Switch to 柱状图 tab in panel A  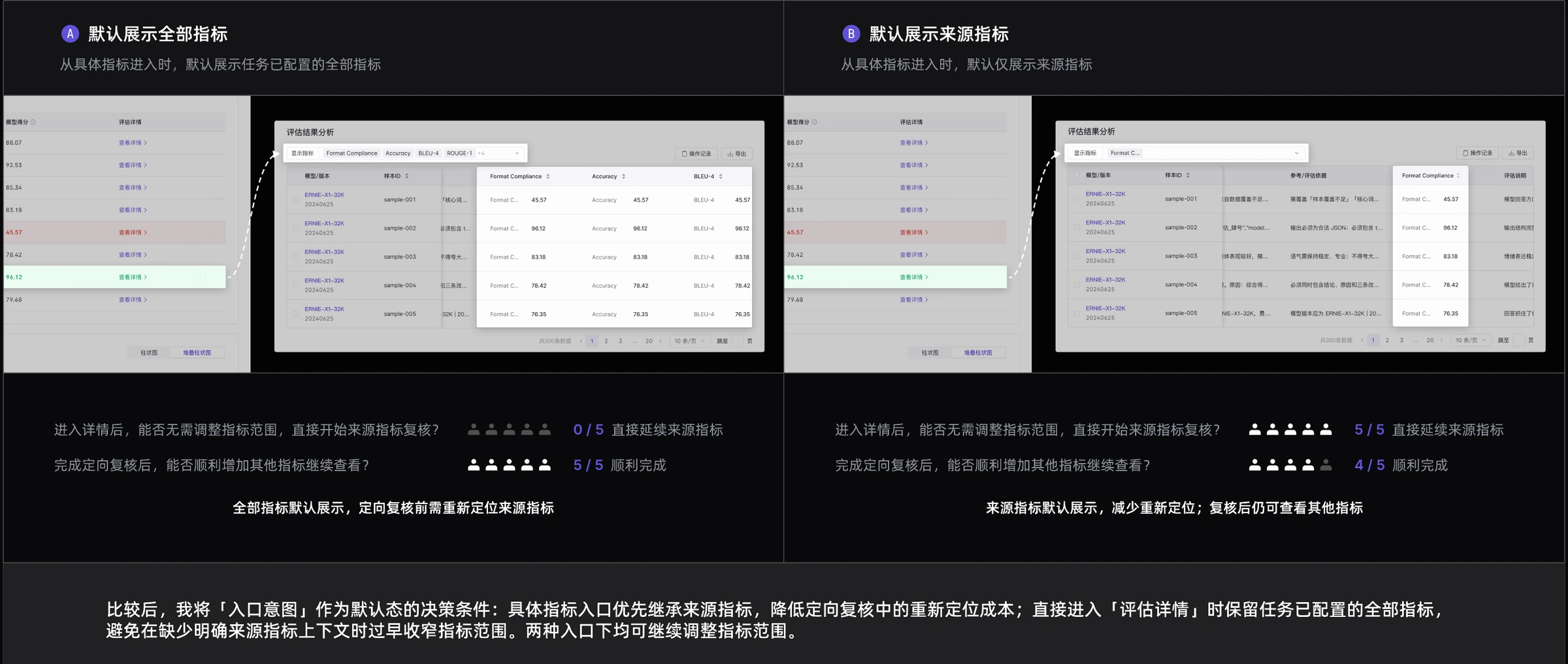[x=149, y=353]
